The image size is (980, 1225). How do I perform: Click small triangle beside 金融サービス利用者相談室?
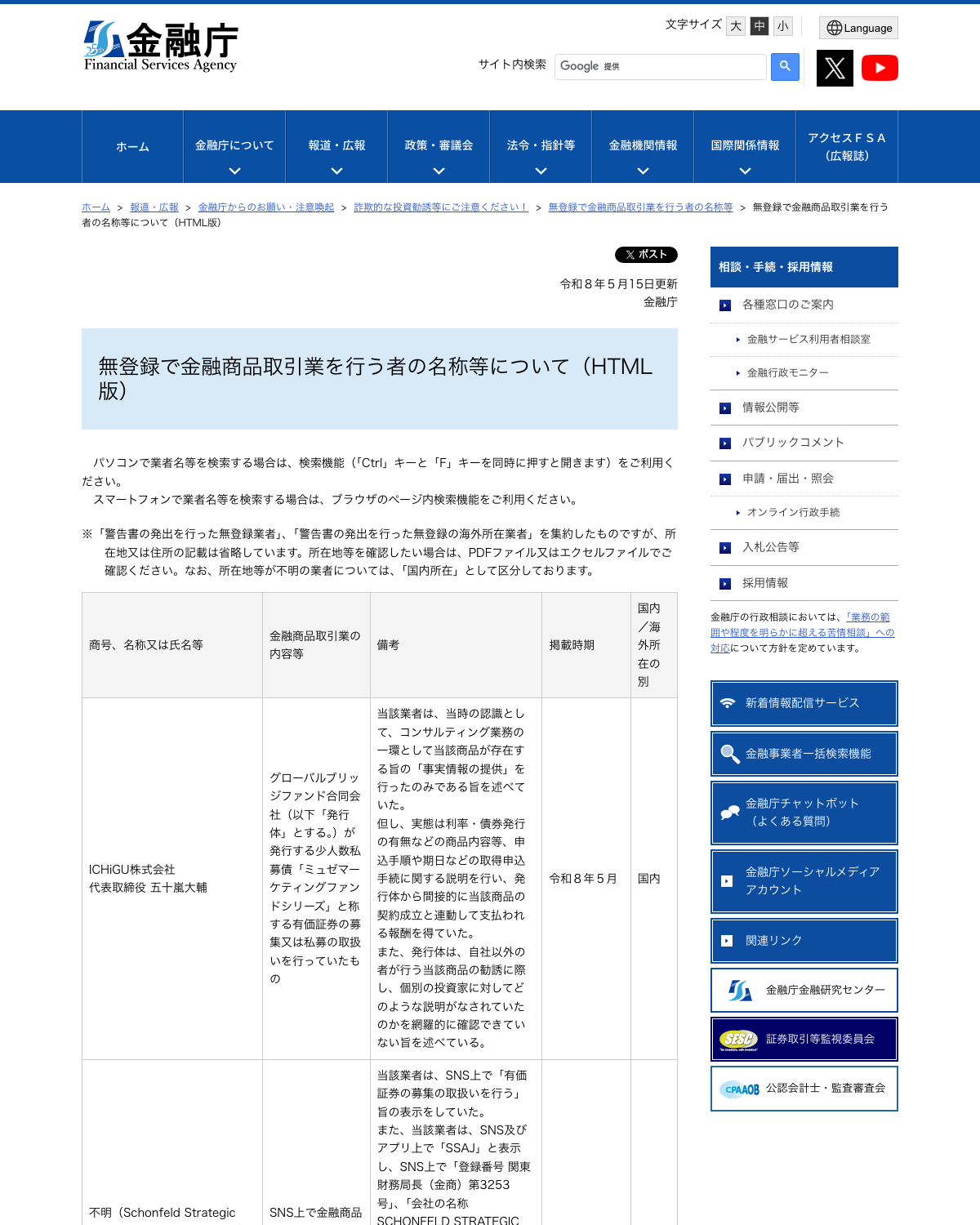point(738,340)
